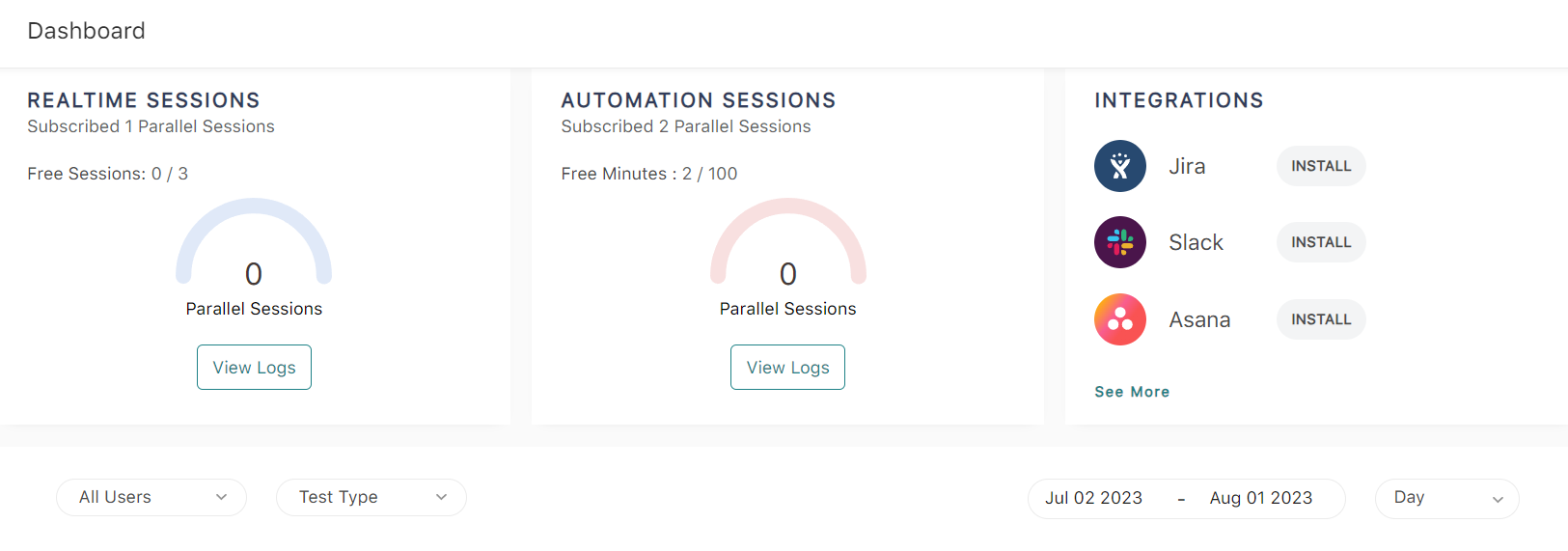Click the Realtime parallel sessions gauge
1568x551 pixels.
pos(254,246)
